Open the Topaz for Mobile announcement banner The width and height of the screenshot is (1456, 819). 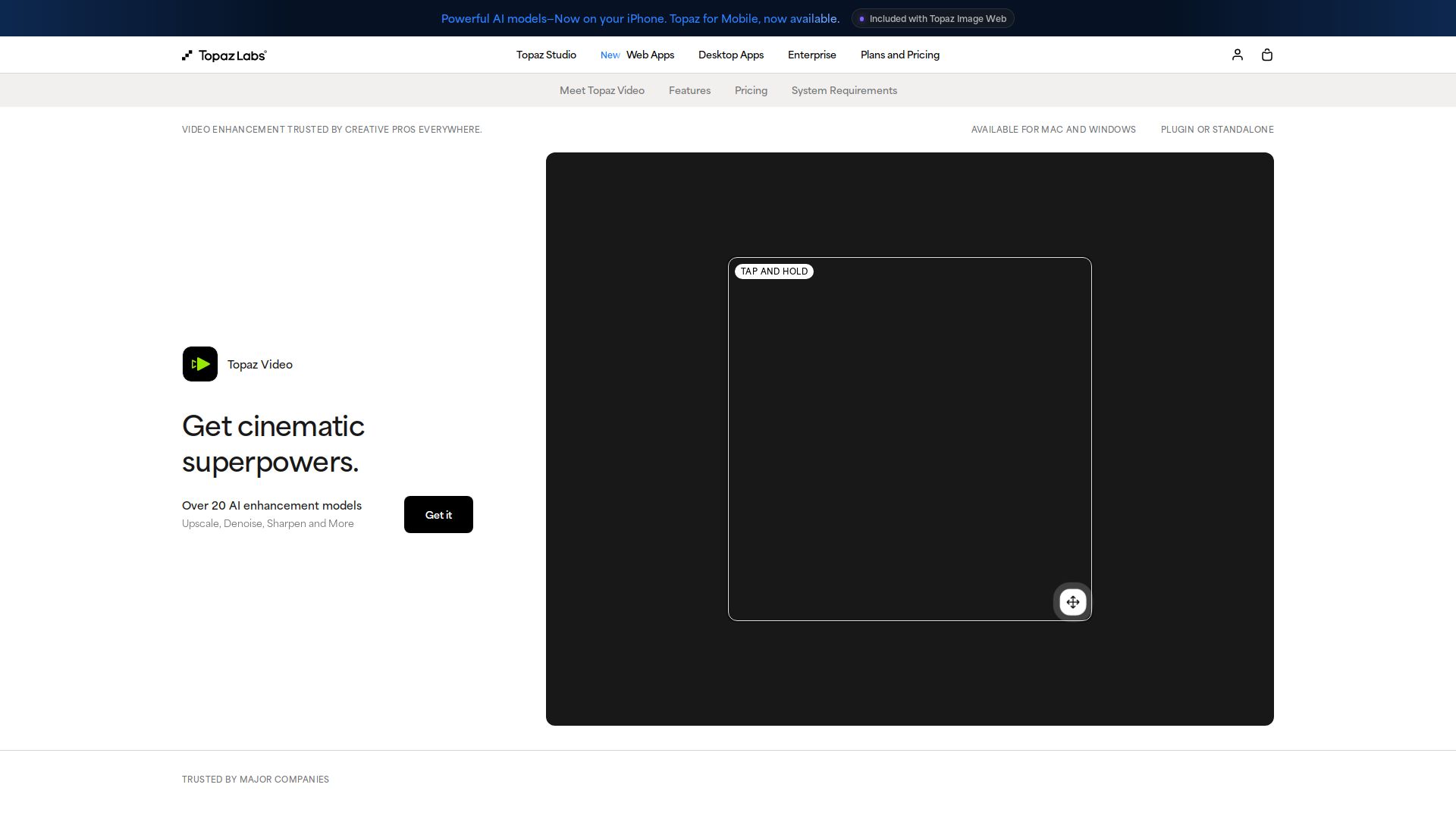pos(640,19)
